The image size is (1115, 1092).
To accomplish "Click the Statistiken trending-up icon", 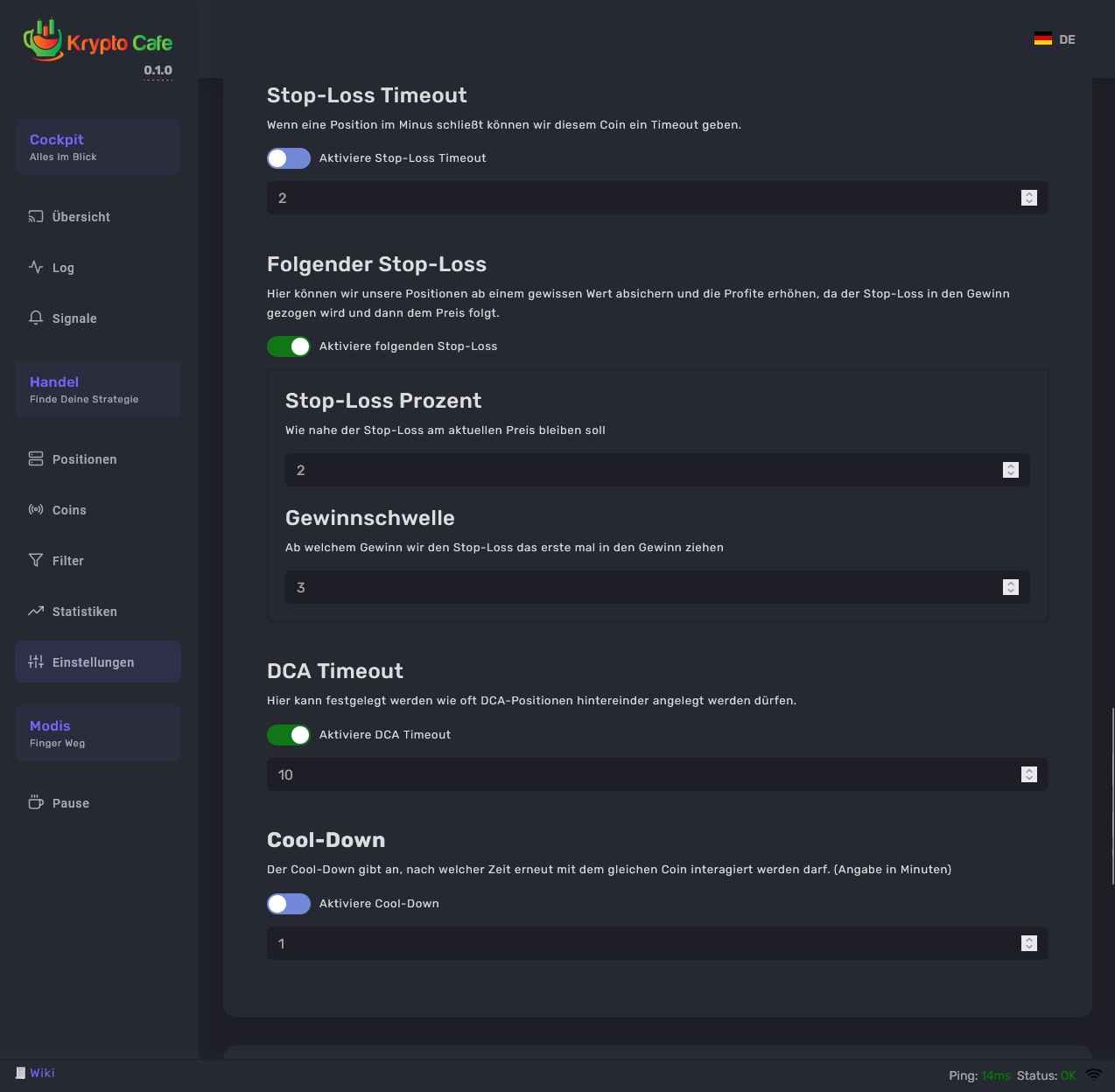I will coord(36,612).
